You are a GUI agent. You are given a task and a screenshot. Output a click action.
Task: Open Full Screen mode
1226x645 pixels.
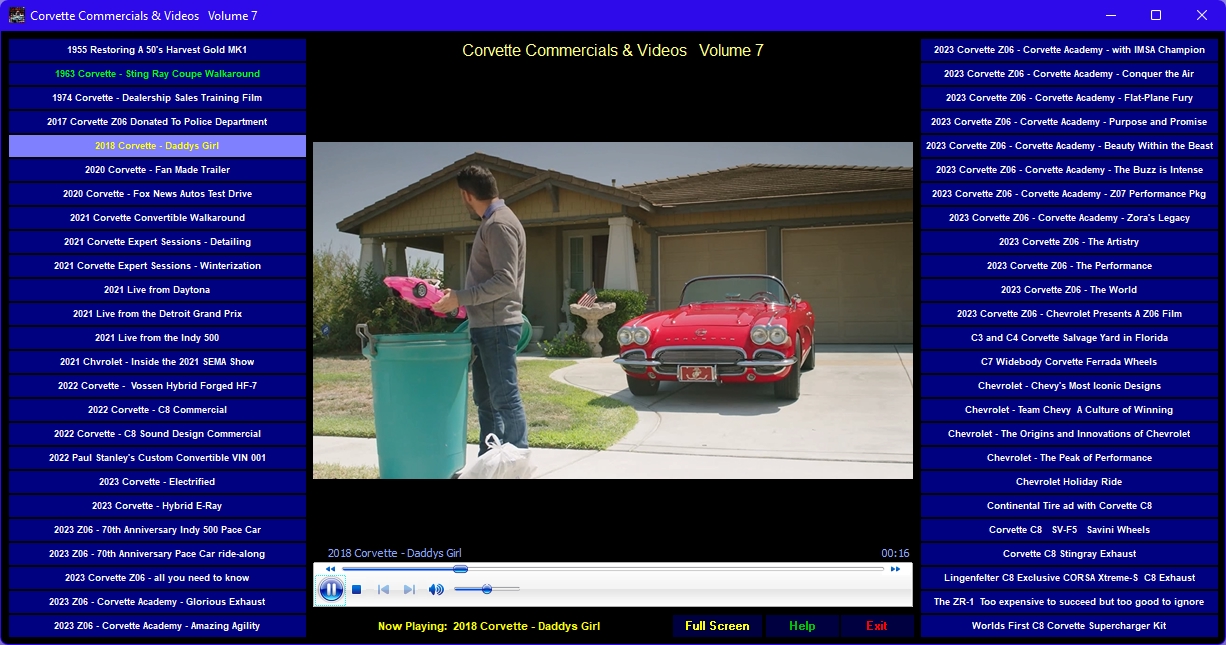pyautogui.click(x=717, y=626)
